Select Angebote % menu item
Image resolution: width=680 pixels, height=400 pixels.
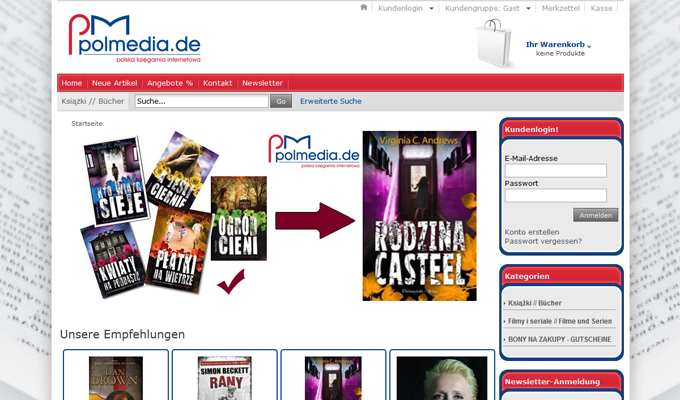[170, 83]
